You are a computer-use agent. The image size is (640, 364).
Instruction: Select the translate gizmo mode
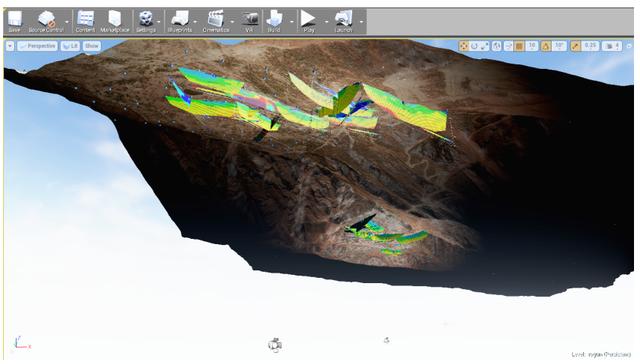click(x=464, y=46)
